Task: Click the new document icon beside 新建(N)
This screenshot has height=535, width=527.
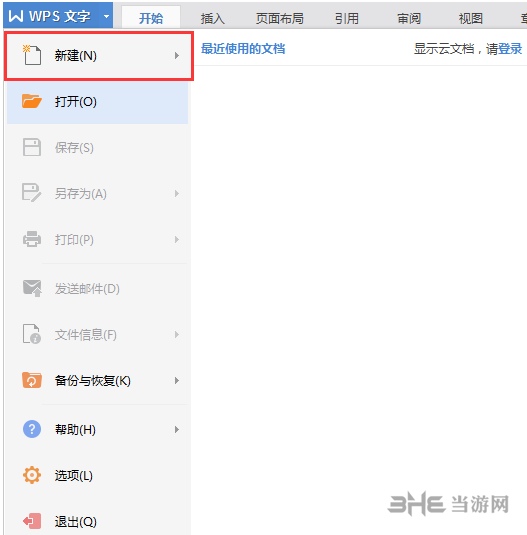Action: pyautogui.click(x=32, y=55)
